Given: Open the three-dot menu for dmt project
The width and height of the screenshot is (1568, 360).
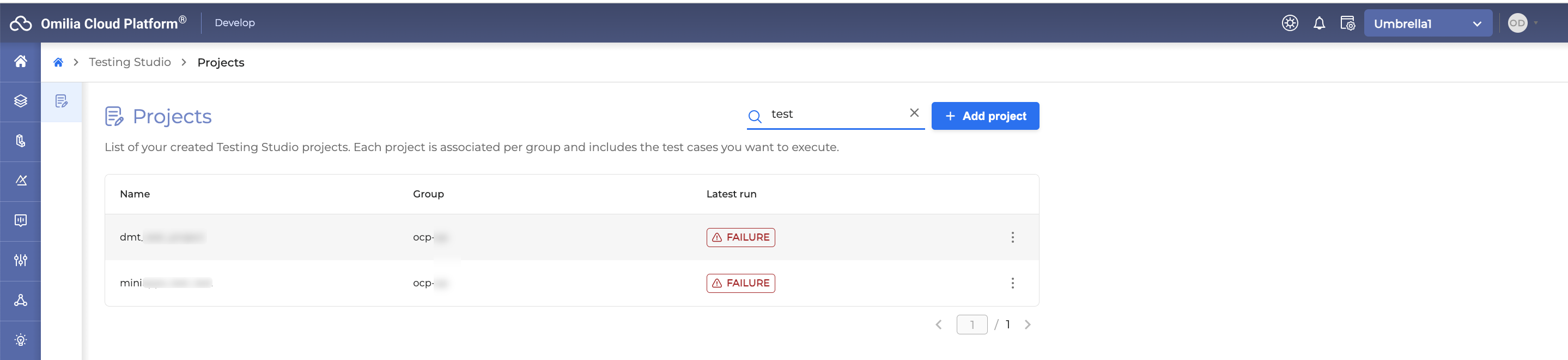Looking at the screenshot, I should pos(1012,238).
